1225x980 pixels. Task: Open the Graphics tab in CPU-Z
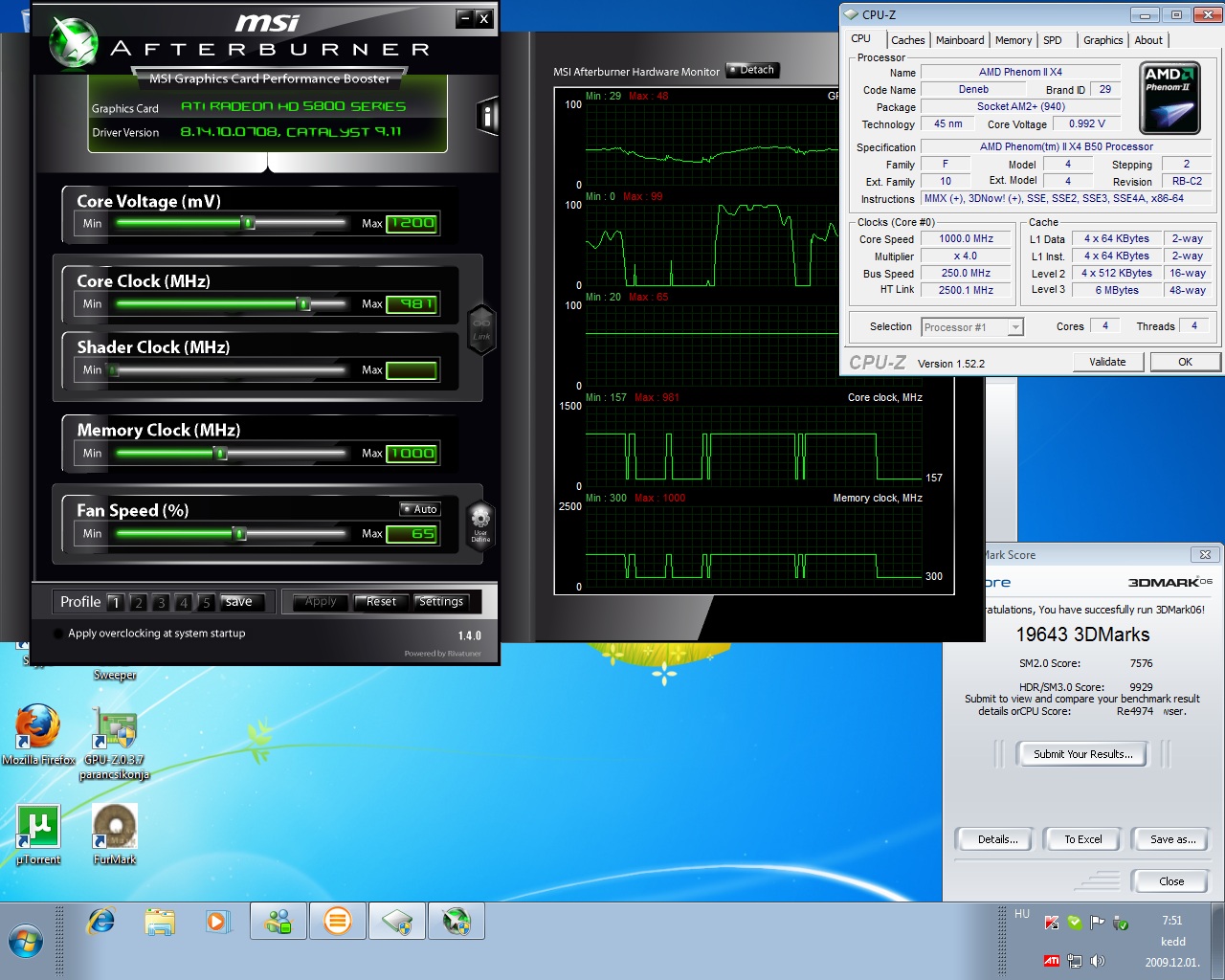(1103, 40)
